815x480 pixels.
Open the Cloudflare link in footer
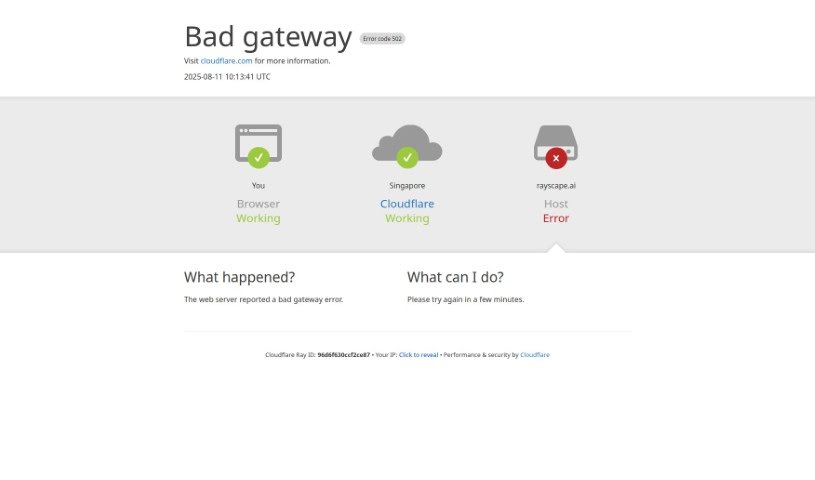[x=535, y=355]
